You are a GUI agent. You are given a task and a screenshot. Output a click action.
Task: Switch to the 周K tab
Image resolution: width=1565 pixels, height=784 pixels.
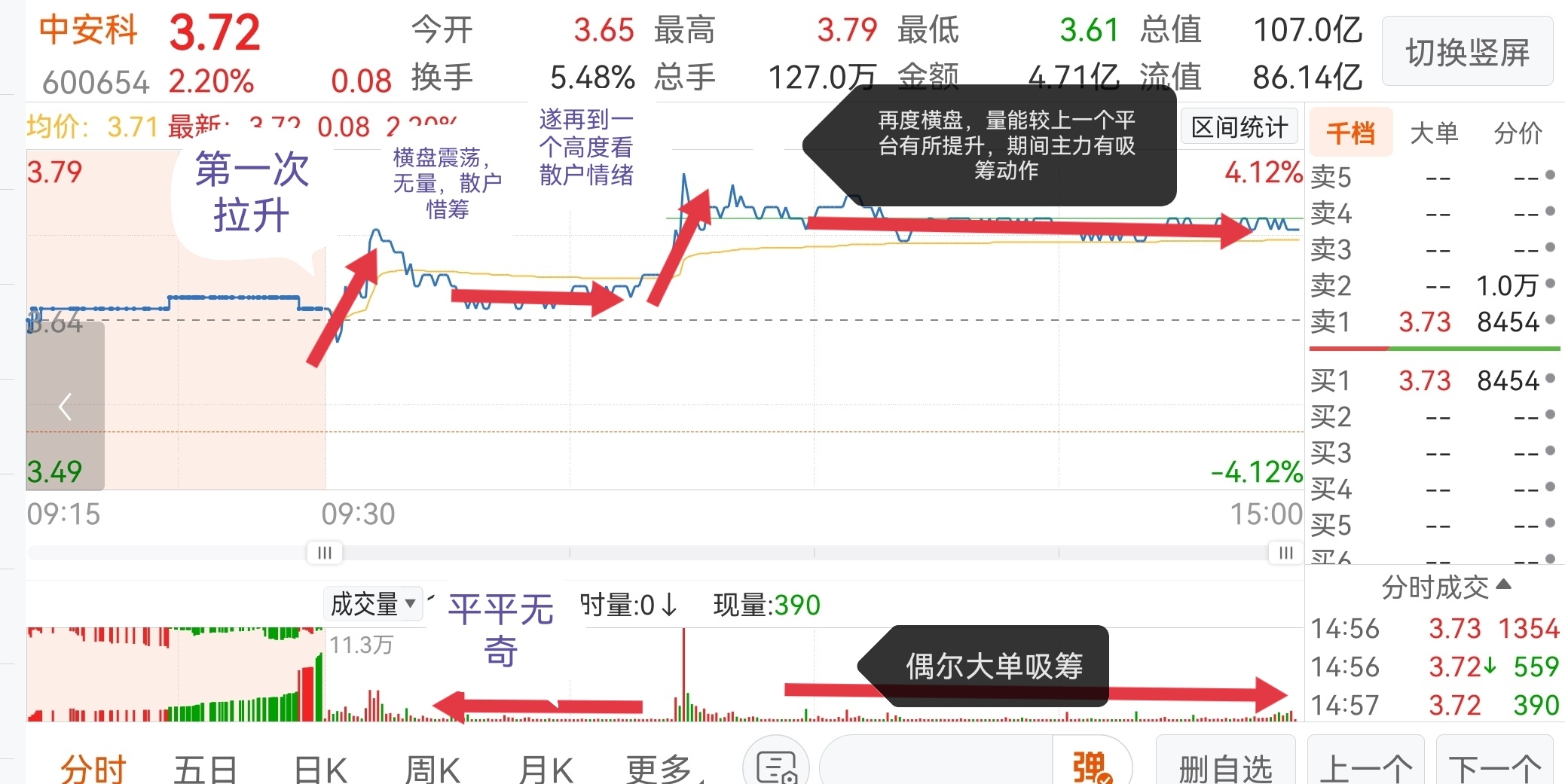point(433,769)
